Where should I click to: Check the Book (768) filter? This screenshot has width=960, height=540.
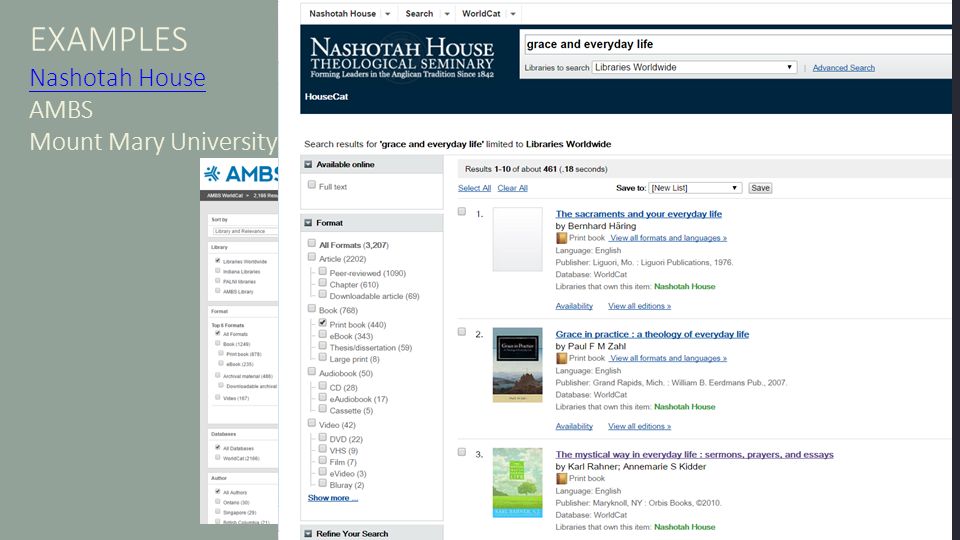312,309
